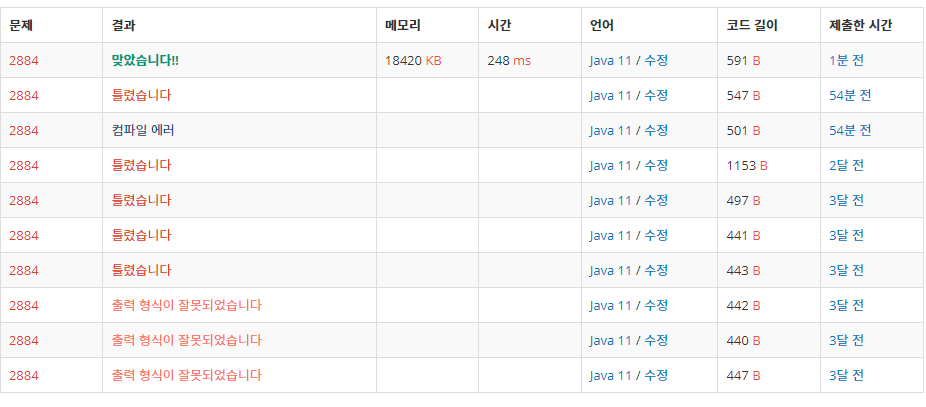Open Java 11 source of the 443 B submission
The width and height of the screenshot is (926, 407).
click(611, 271)
